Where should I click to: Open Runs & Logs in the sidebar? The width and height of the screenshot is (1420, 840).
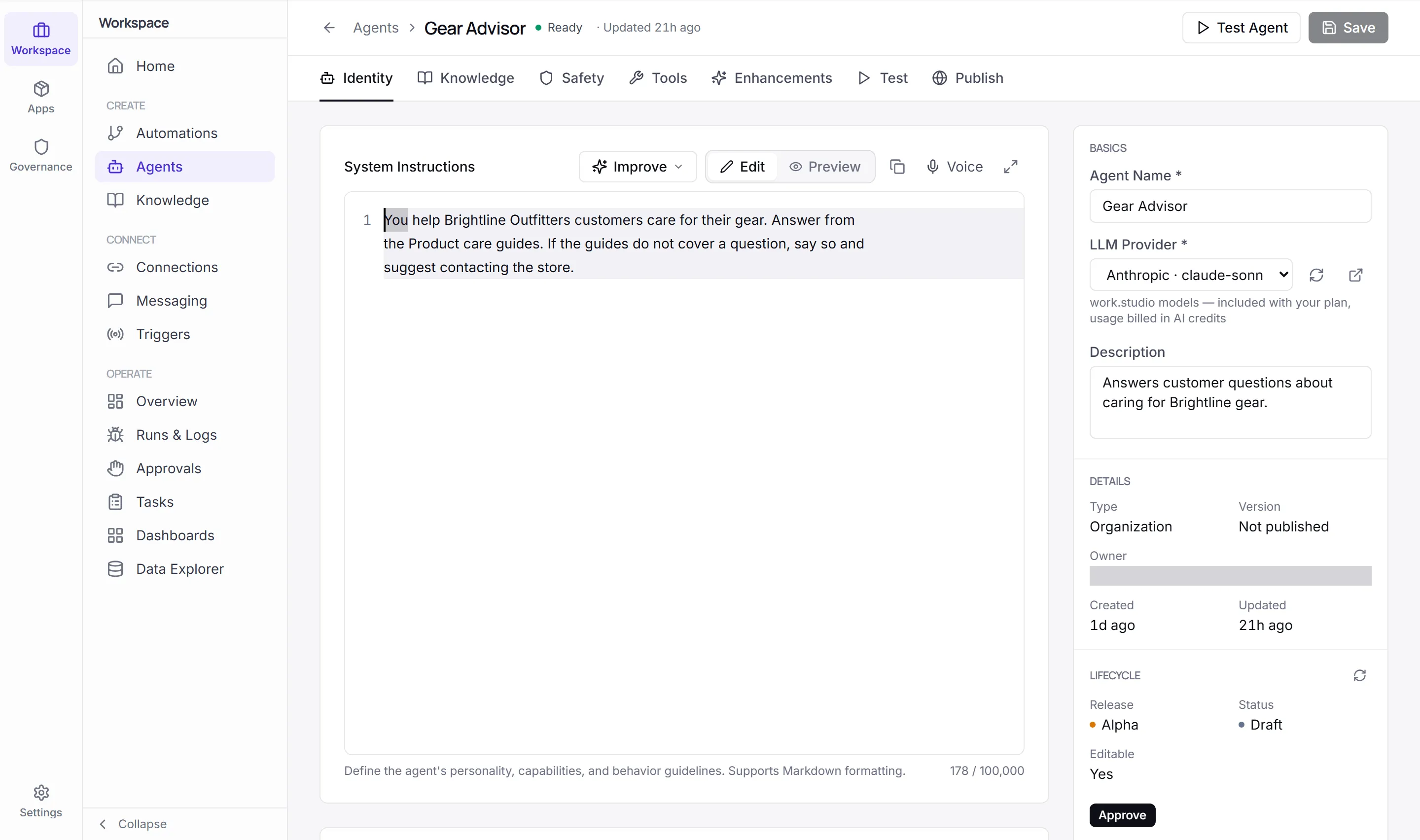[x=184, y=435]
